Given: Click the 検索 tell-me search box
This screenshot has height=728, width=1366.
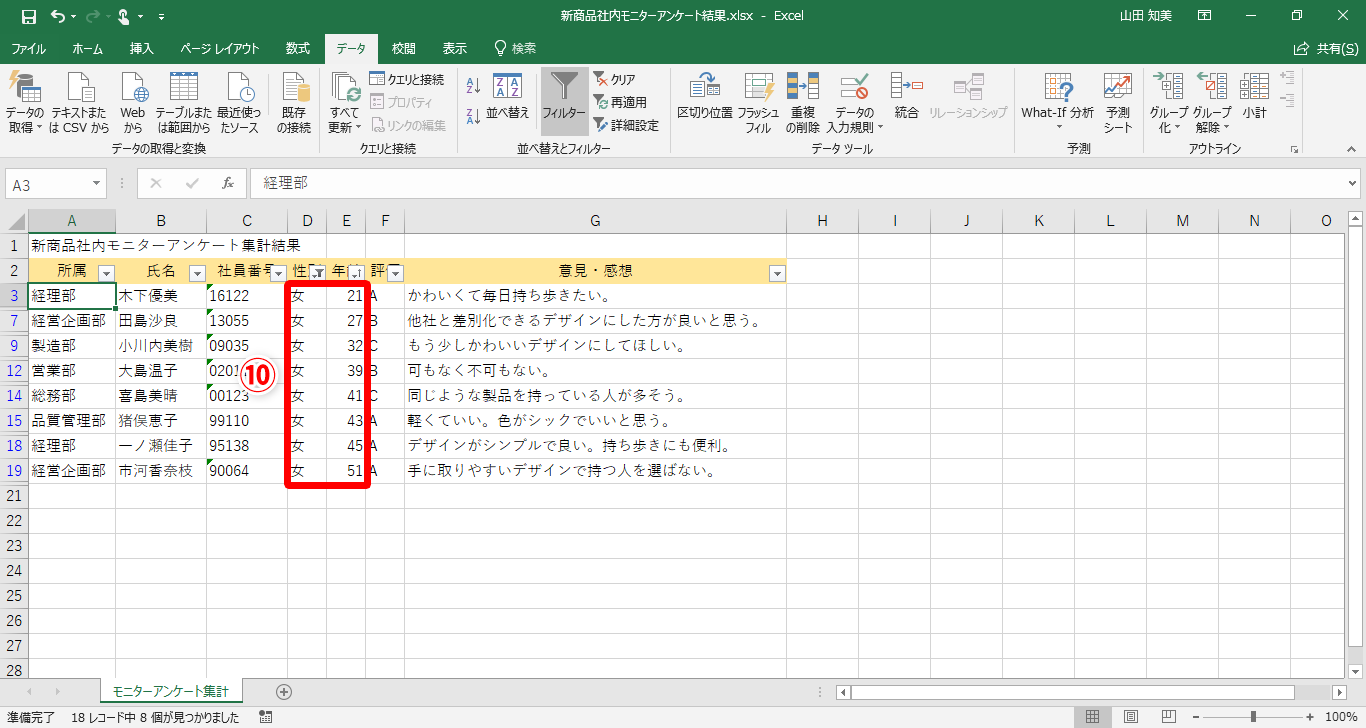Looking at the screenshot, I should 516,48.
